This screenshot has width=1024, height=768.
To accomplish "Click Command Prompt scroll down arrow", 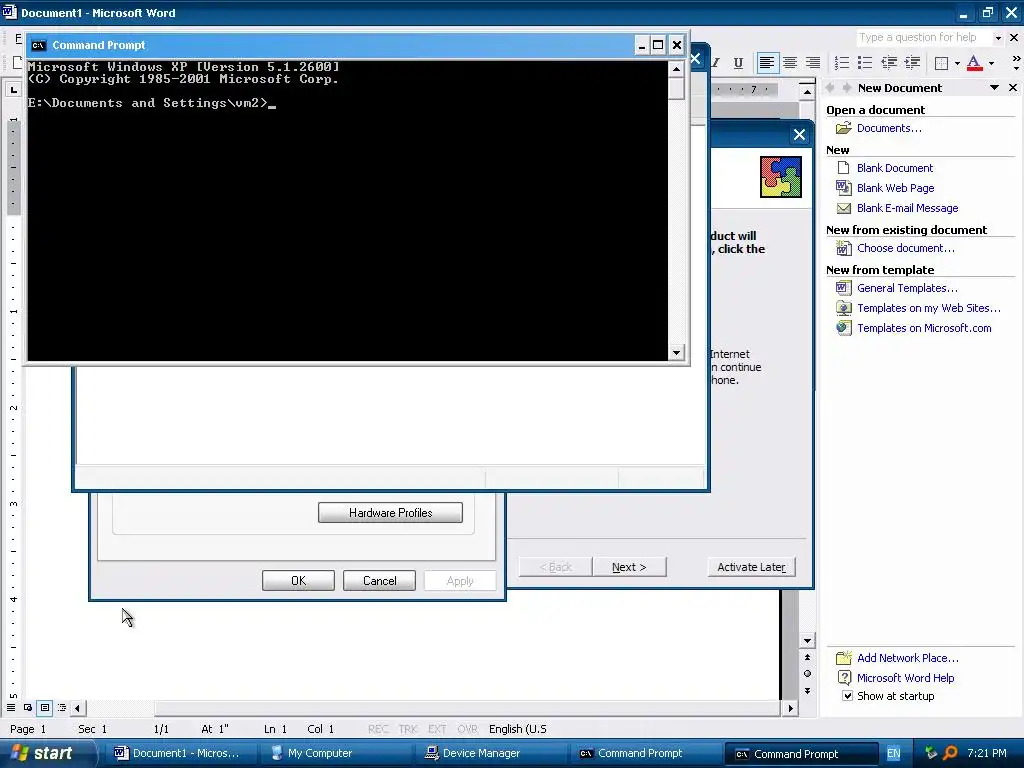I will [677, 353].
